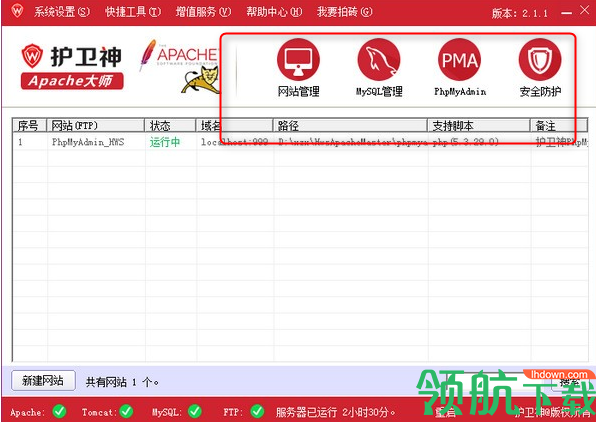Click the localhost:999 domain cell
The image size is (596, 422).
point(235,142)
